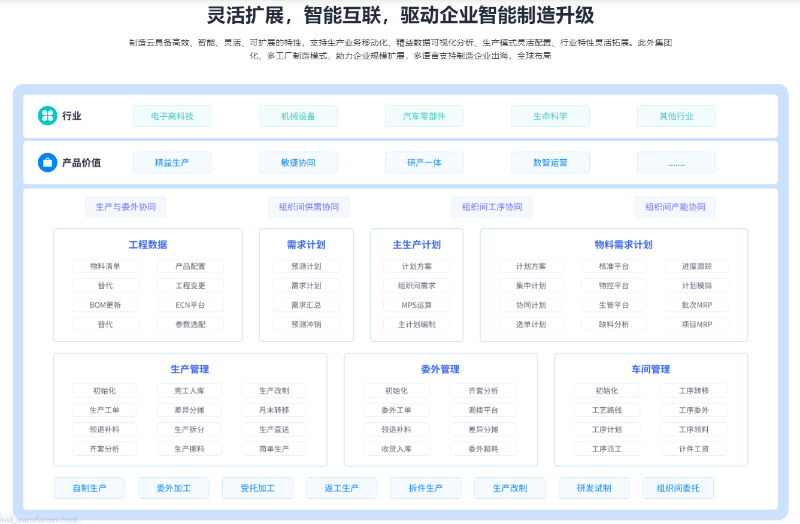
Task: Select 产品配置 in 工程数据
Action: tap(190, 266)
